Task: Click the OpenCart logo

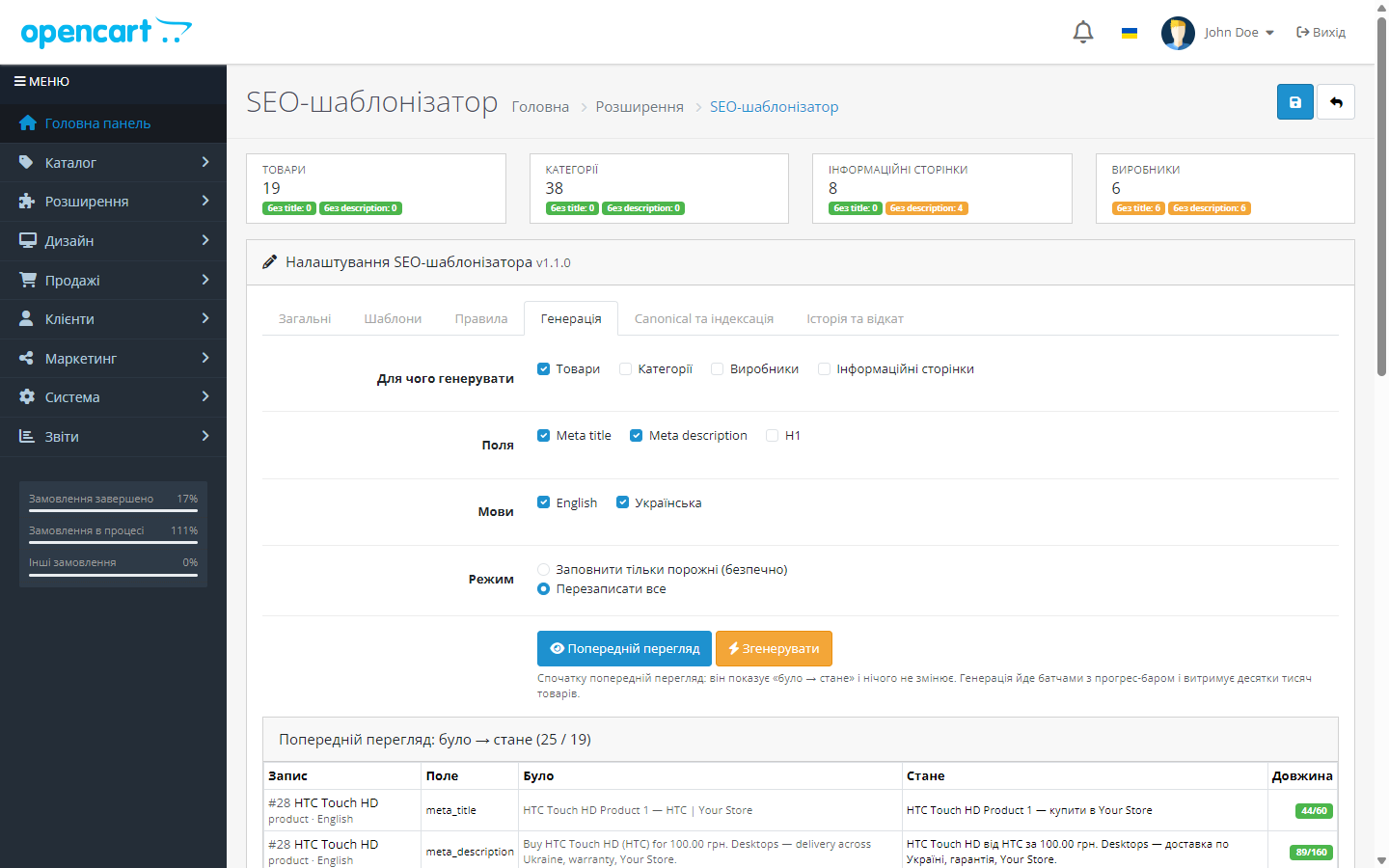Action: point(106,32)
